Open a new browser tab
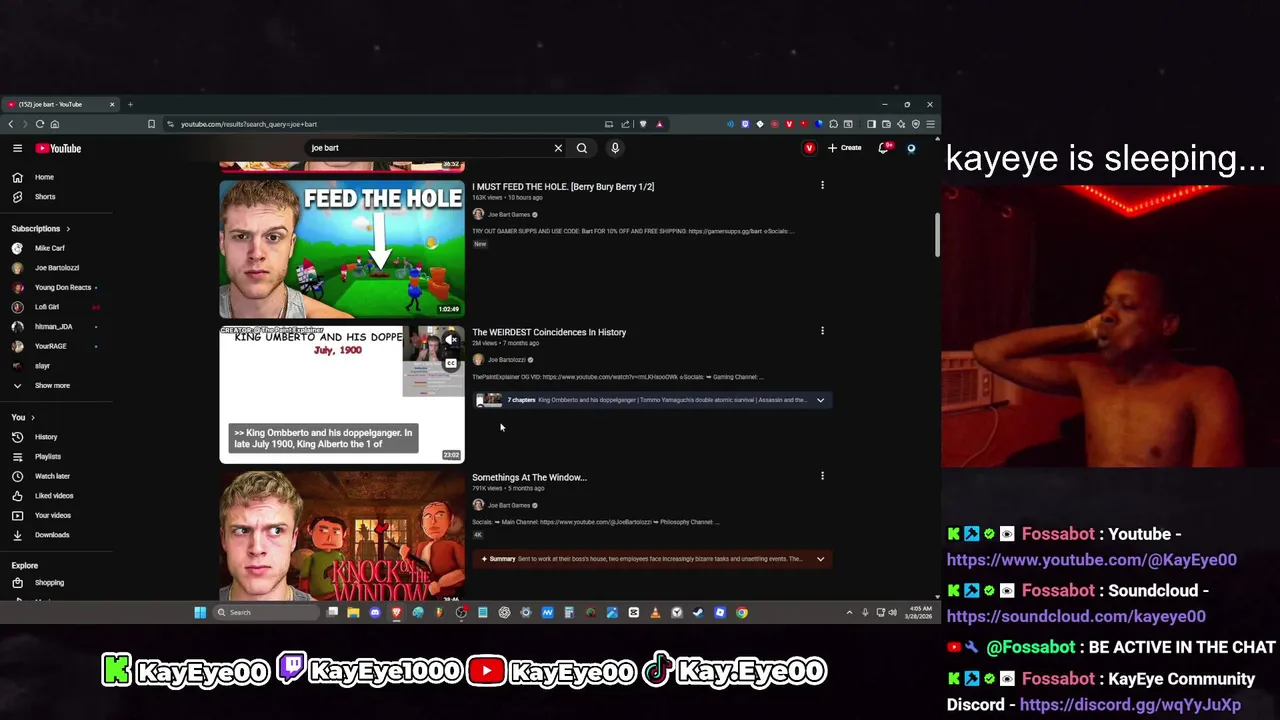The image size is (1280, 720). click(x=130, y=104)
